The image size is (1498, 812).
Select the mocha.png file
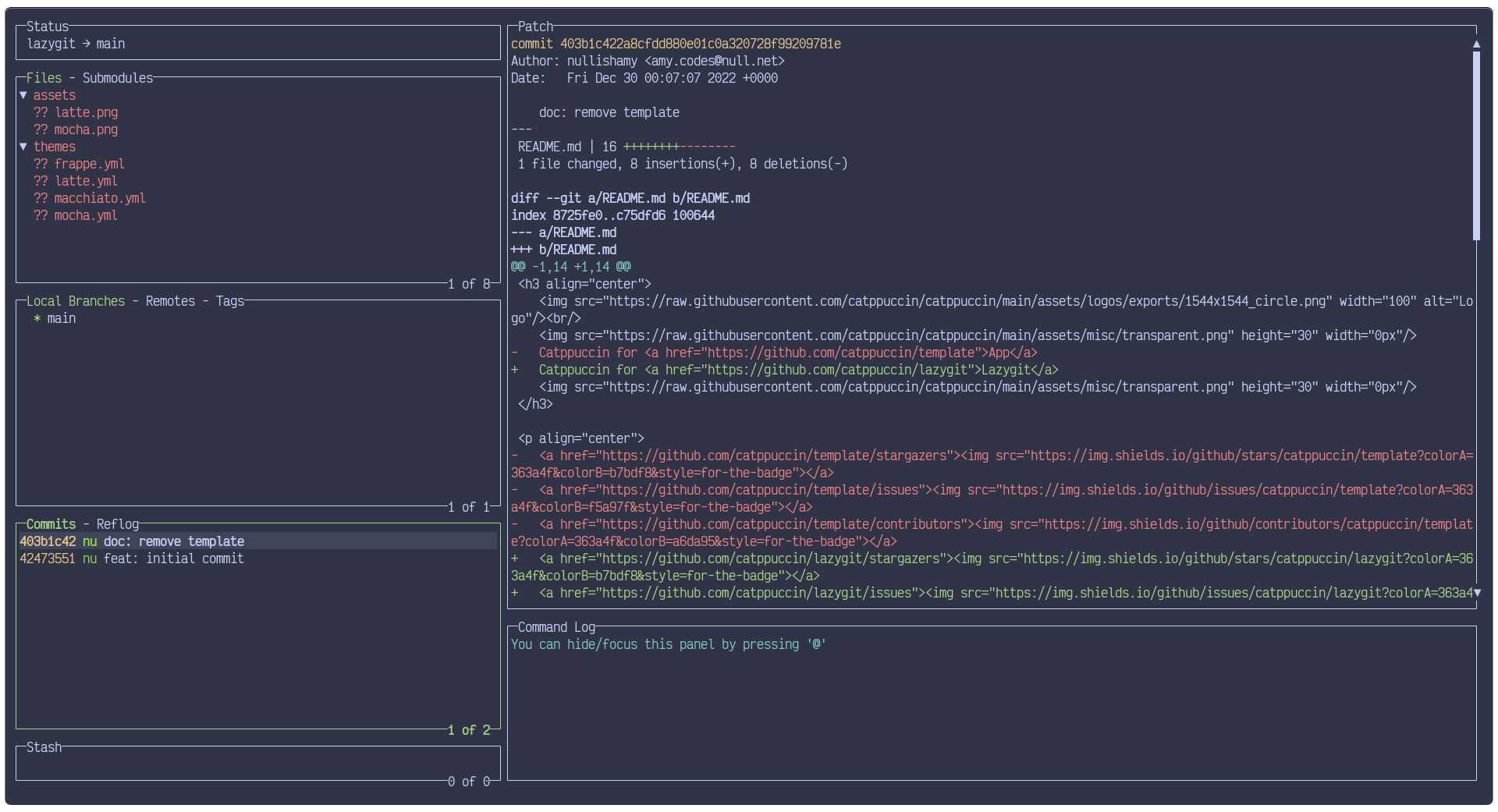tap(76, 129)
